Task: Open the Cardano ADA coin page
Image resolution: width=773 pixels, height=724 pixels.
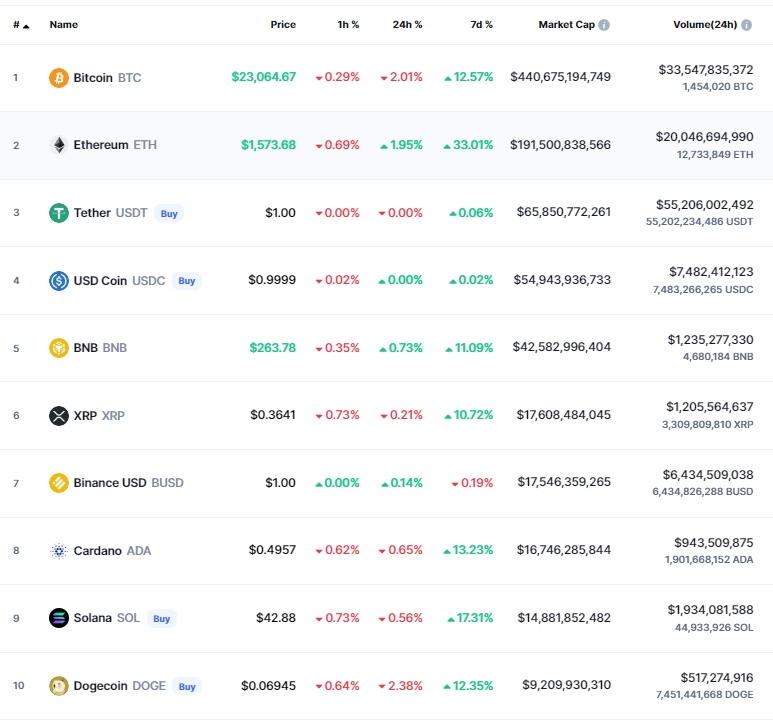Action: pos(111,550)
